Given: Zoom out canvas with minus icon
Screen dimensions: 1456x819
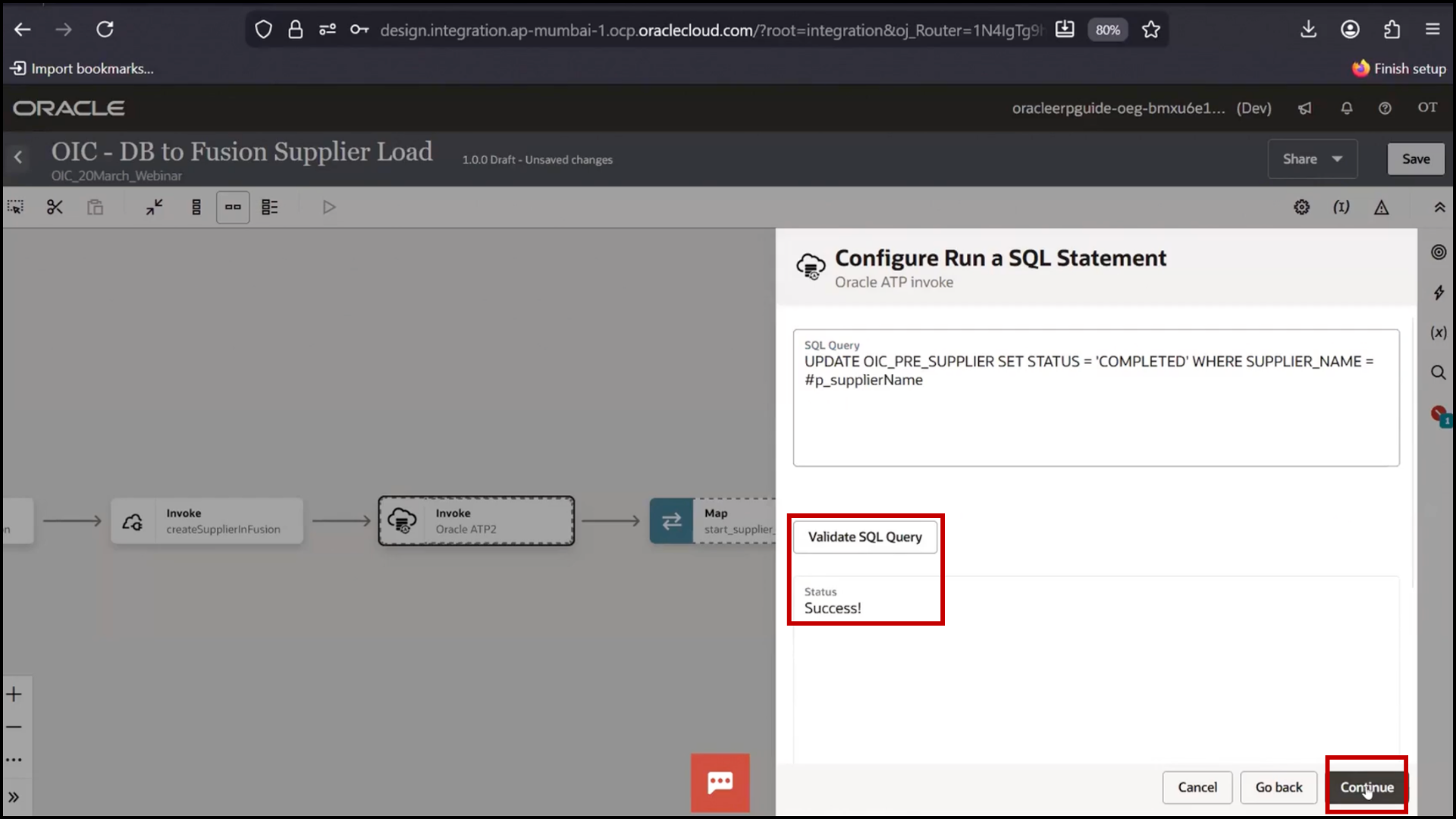Looking at the screenshot, I should point(14,726).
